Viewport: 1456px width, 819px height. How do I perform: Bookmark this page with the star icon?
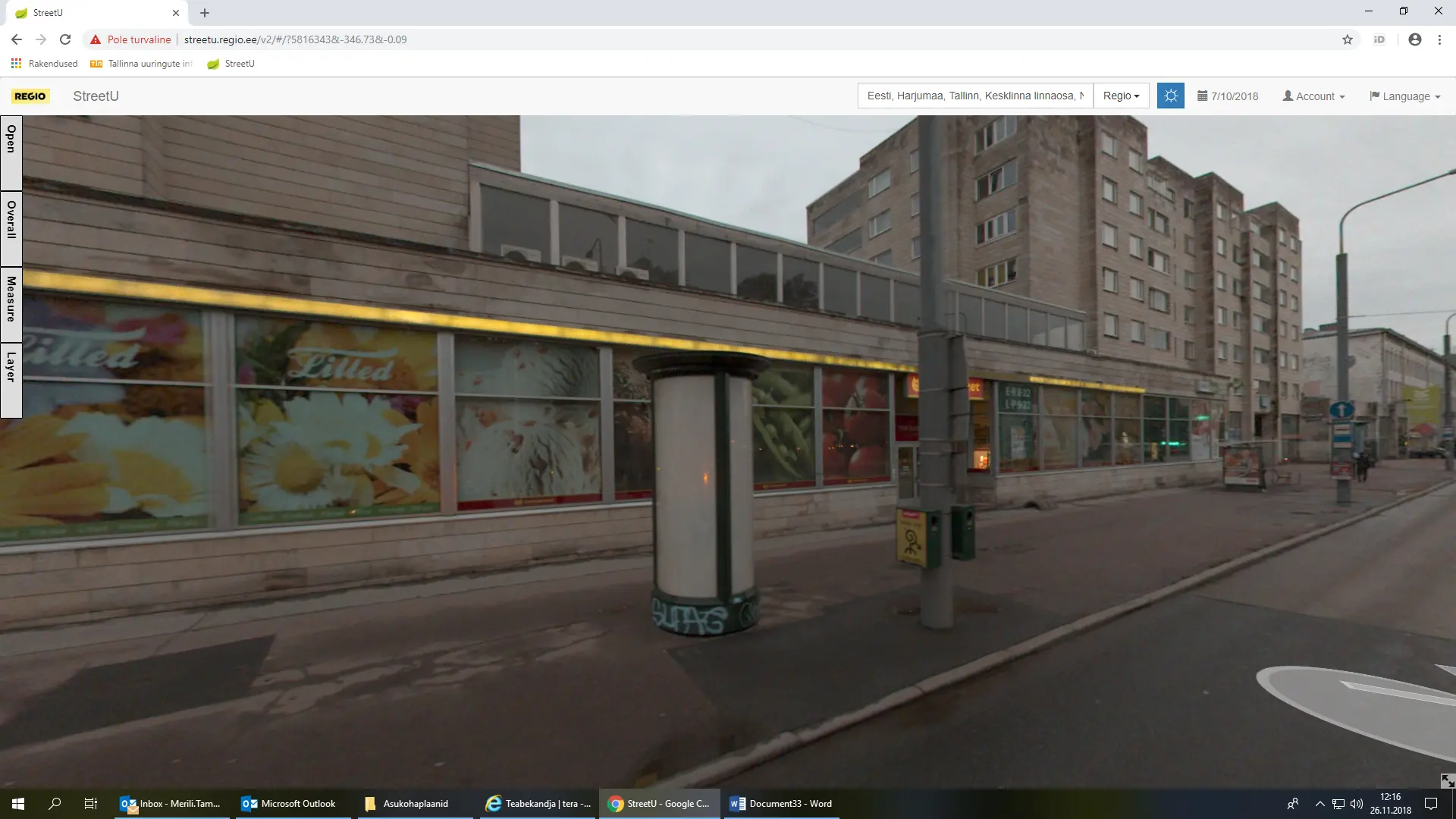(1347, 39)
